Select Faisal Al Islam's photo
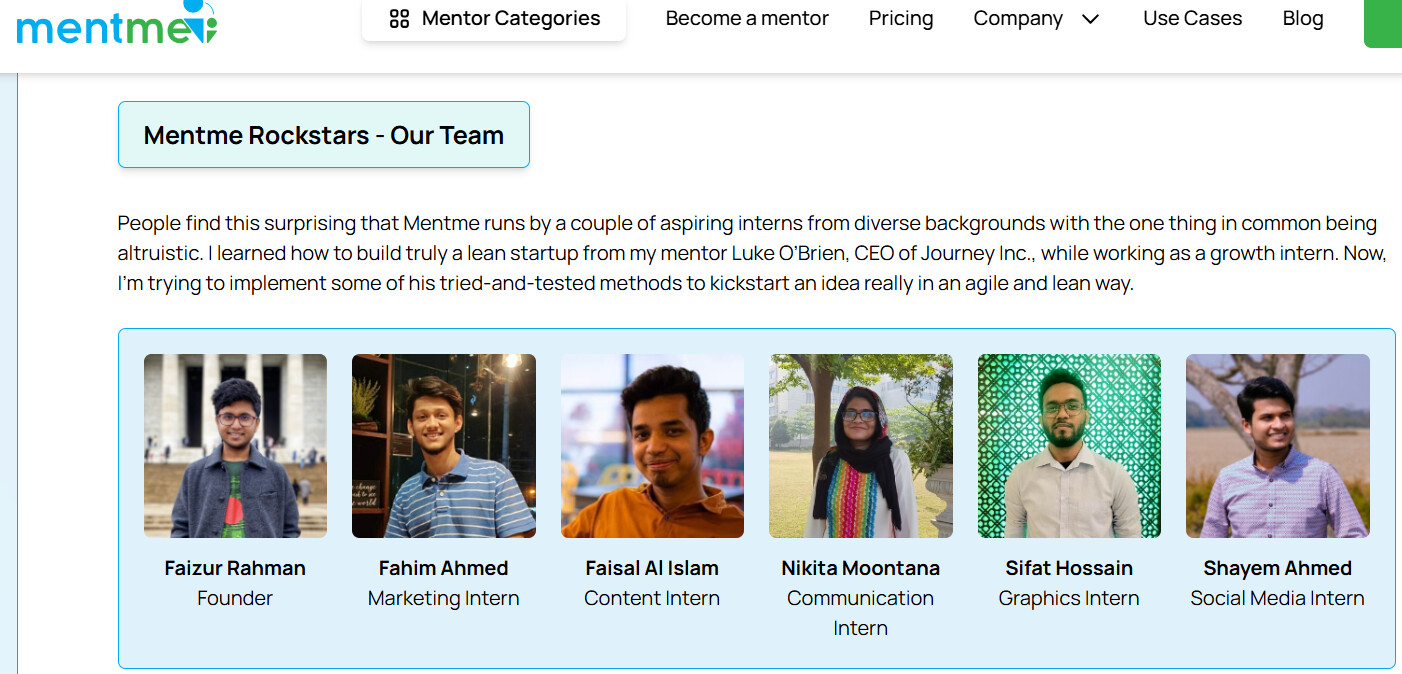 click(652, 446)
